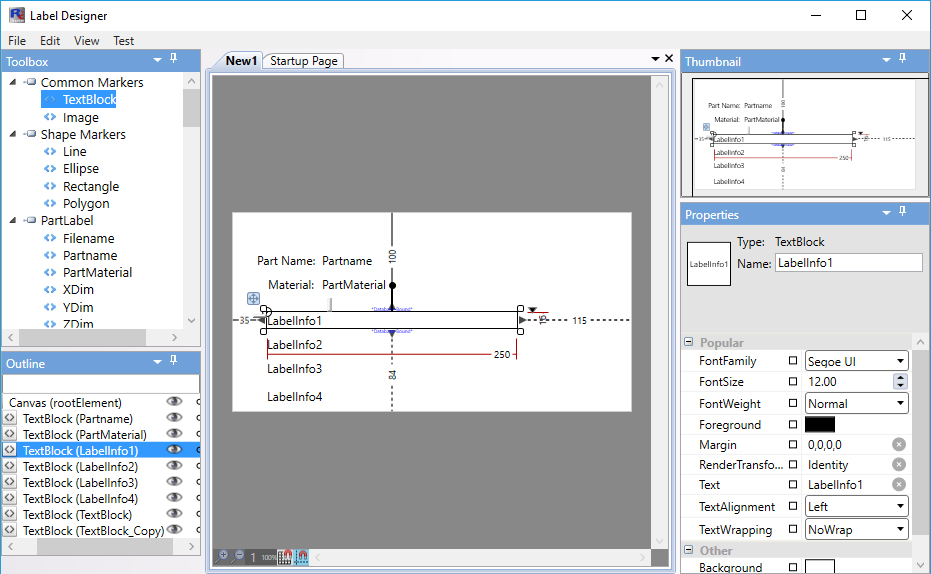Viewport: 931px width, 574px height.
Task: Pin the Outline panel
Action: click(x=173, y=360)
